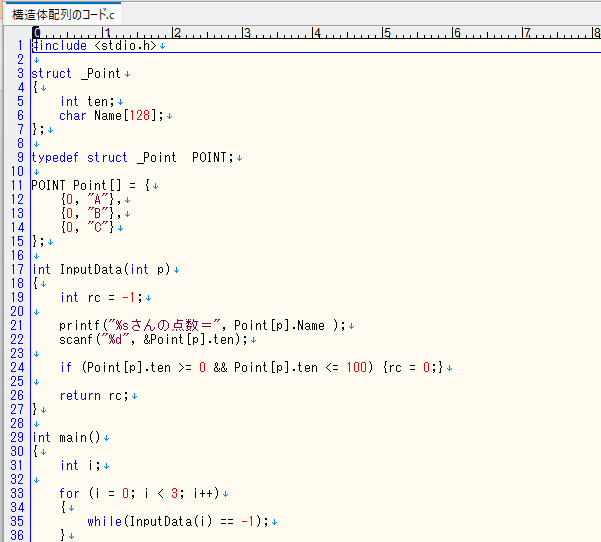Click the ruler at column mark 7
Screen dimensions: 601x542
coord(526,33)
